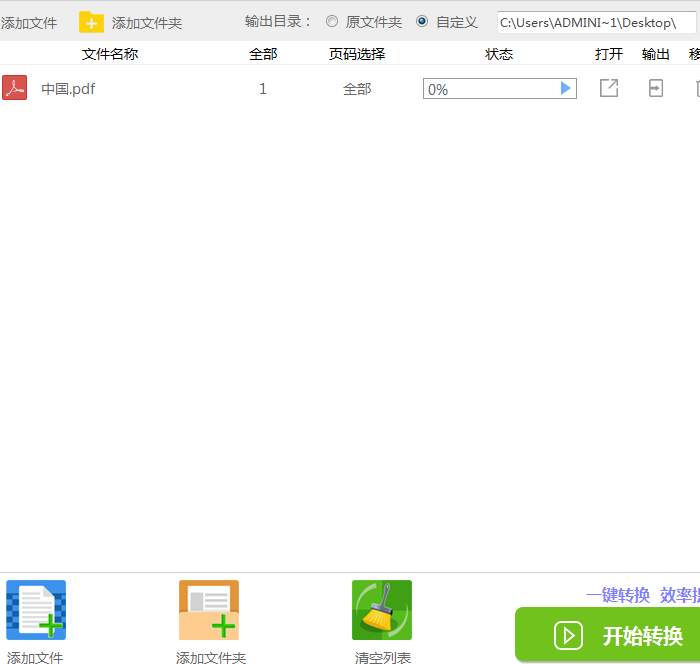
Task: Click page count 1 for 中国.pdf
Action: click(x=263, y=89)
